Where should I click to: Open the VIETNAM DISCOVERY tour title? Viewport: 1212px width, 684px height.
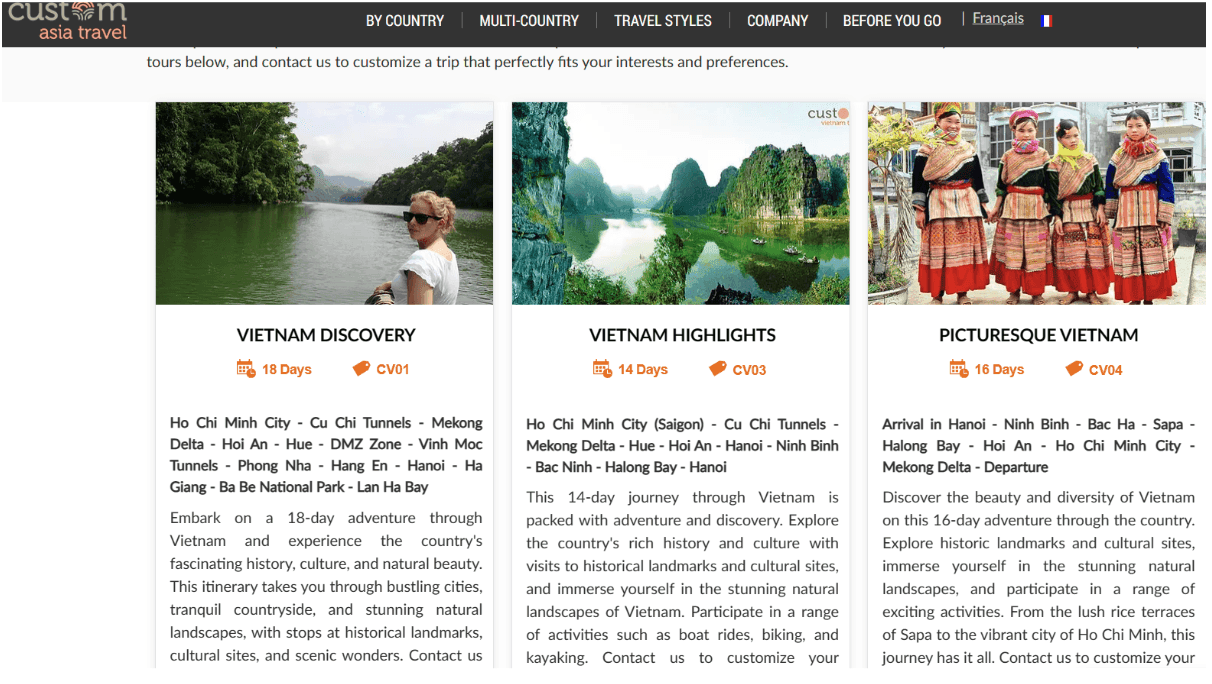tap(326, 335)
